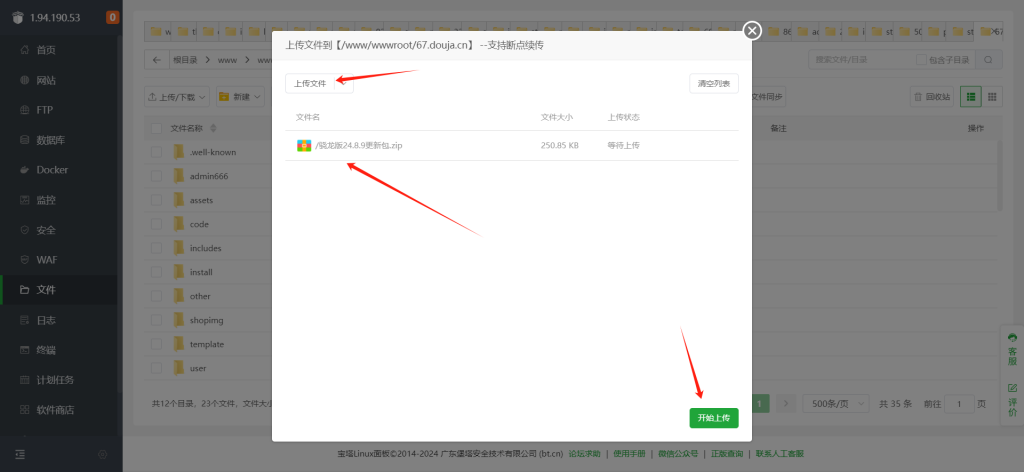This screenshot has width=1024, height=472.
Task: Click the 上传文件 button in dialog
Action: point(310,84)
